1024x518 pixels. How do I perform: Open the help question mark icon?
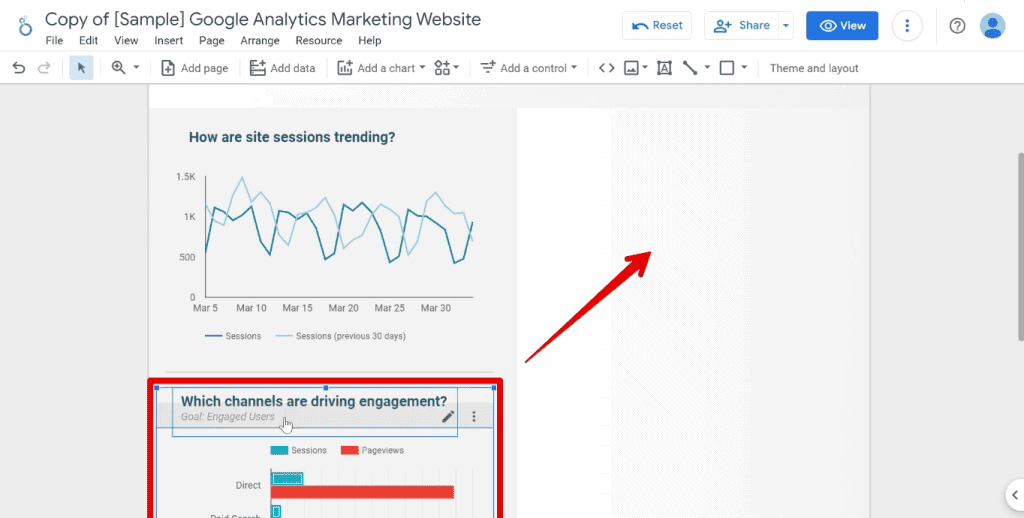coord(957,25)
